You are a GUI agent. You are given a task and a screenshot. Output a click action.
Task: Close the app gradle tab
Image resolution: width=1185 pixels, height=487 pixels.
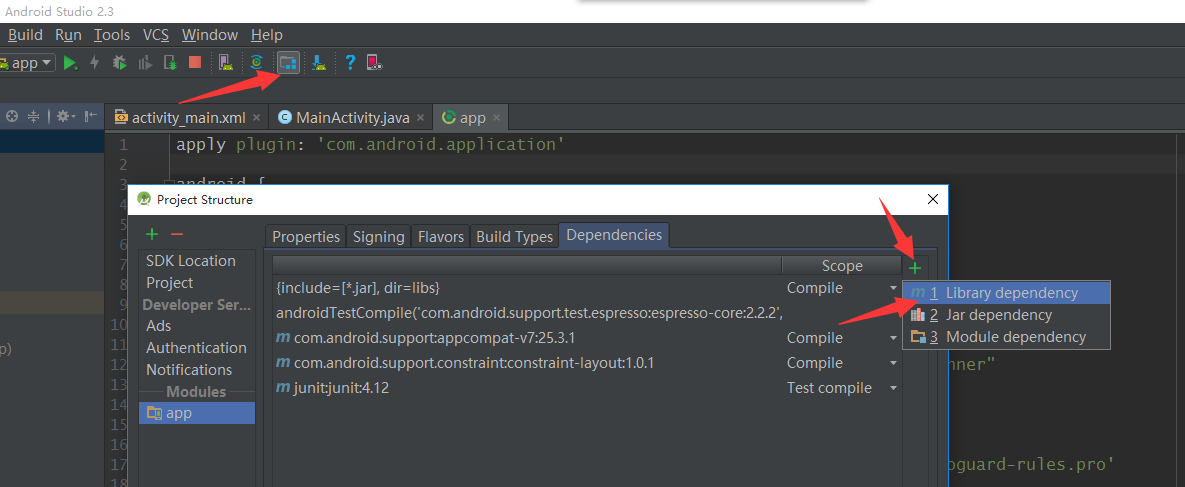(497, 118)
